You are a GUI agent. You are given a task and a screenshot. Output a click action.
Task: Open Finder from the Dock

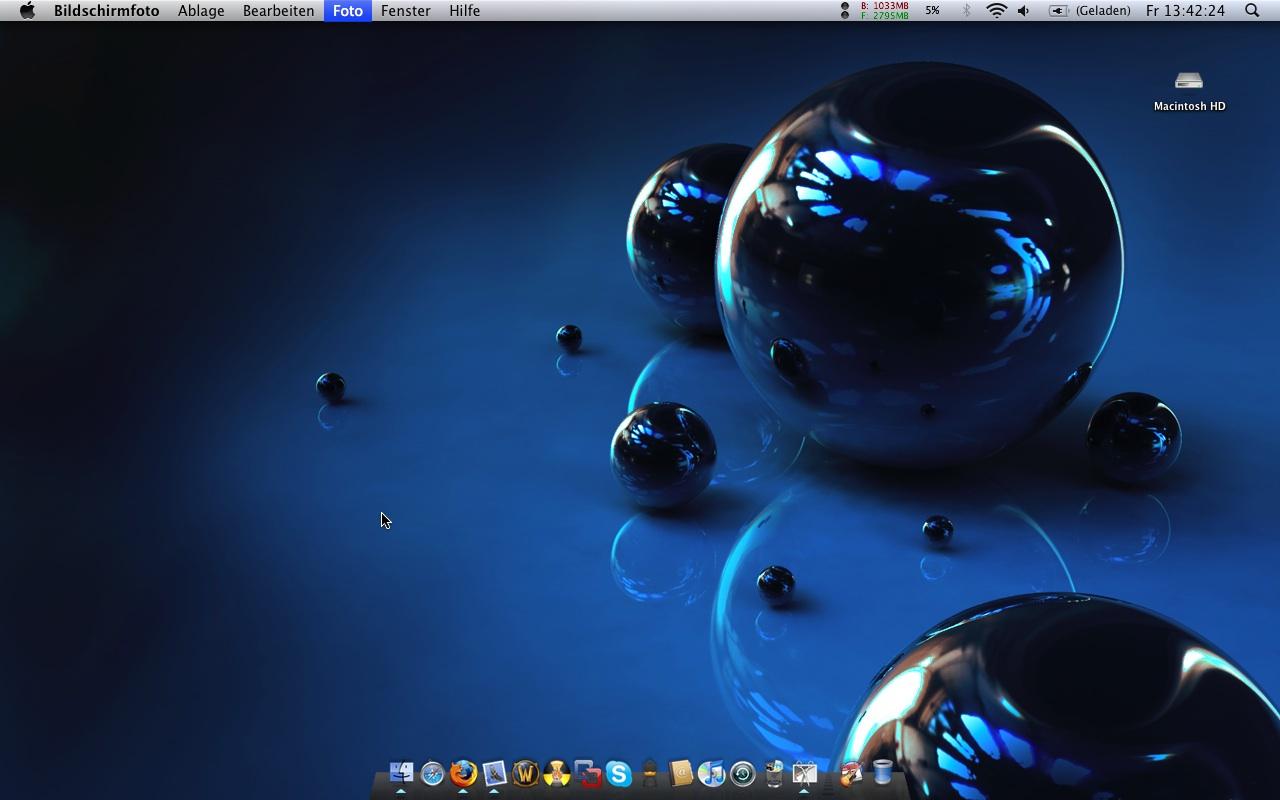pyautogui.click(x=401, y=772)
